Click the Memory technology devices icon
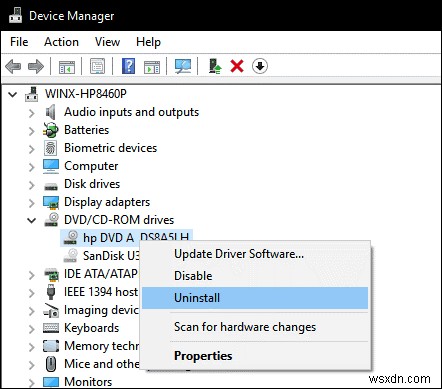 click(51, 346)
